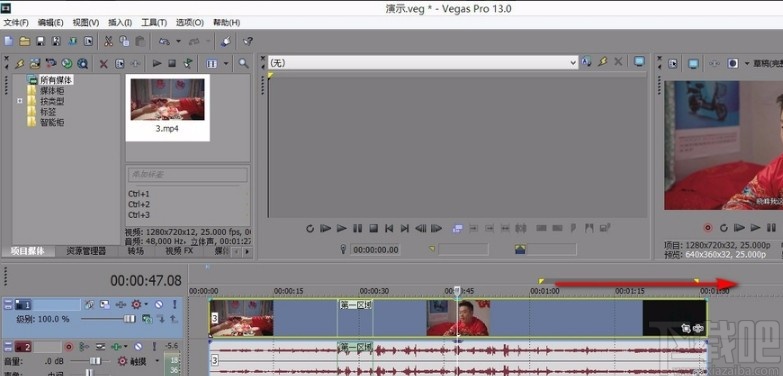Viewport: 783px width, 376px height.
Task: Click the 添加标签 tag input field
Action: 188,175
